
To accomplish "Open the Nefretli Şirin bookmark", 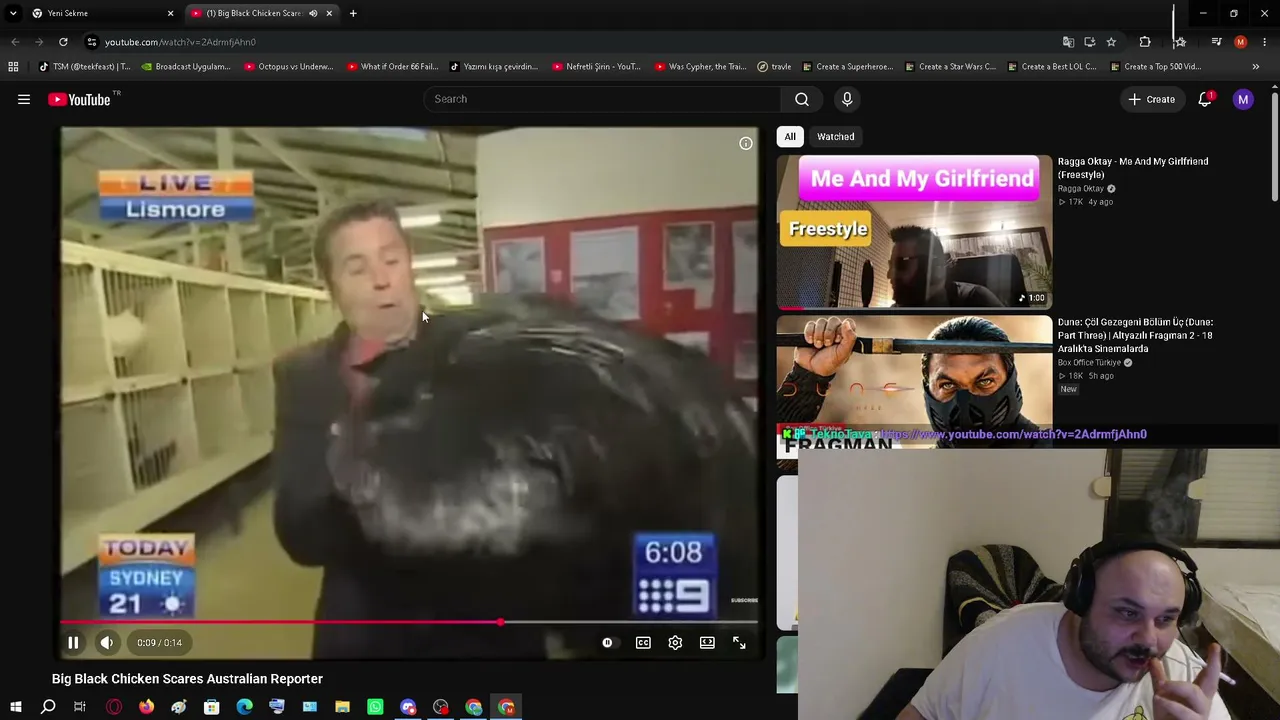I will tap(596, 67).
